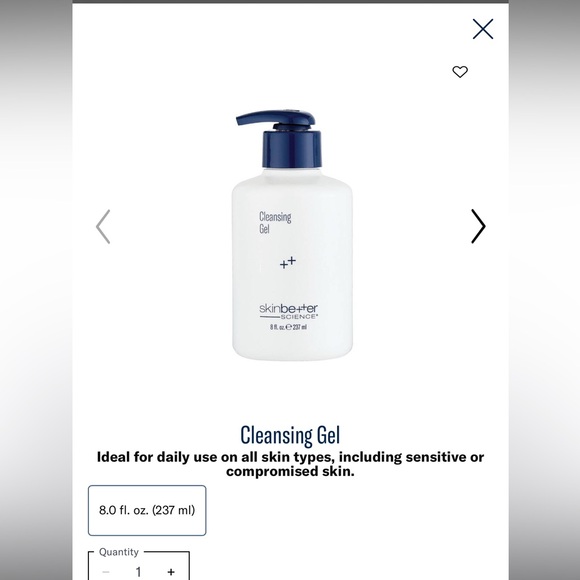Select the 8.0 fl. oz. (237 ml) size option
This screenshot has width=580, height=580.
tap(147, 510)
